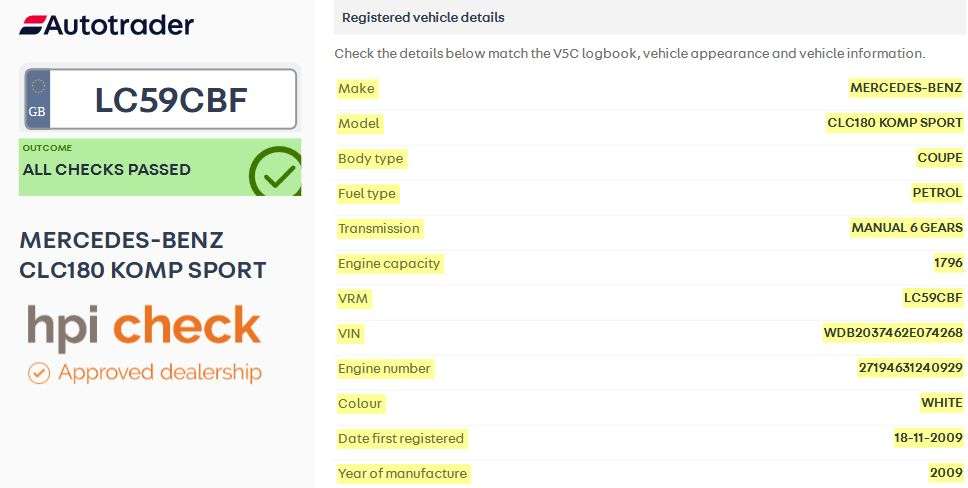This screenshot has width=968, height=488.
Task: Click the green checkmark outcome icon
Action: click(276, 173)
